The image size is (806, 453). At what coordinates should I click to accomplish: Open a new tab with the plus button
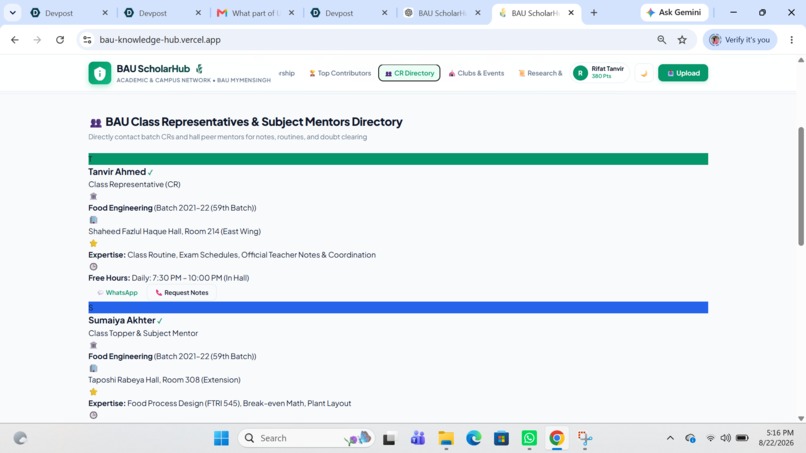594,13
